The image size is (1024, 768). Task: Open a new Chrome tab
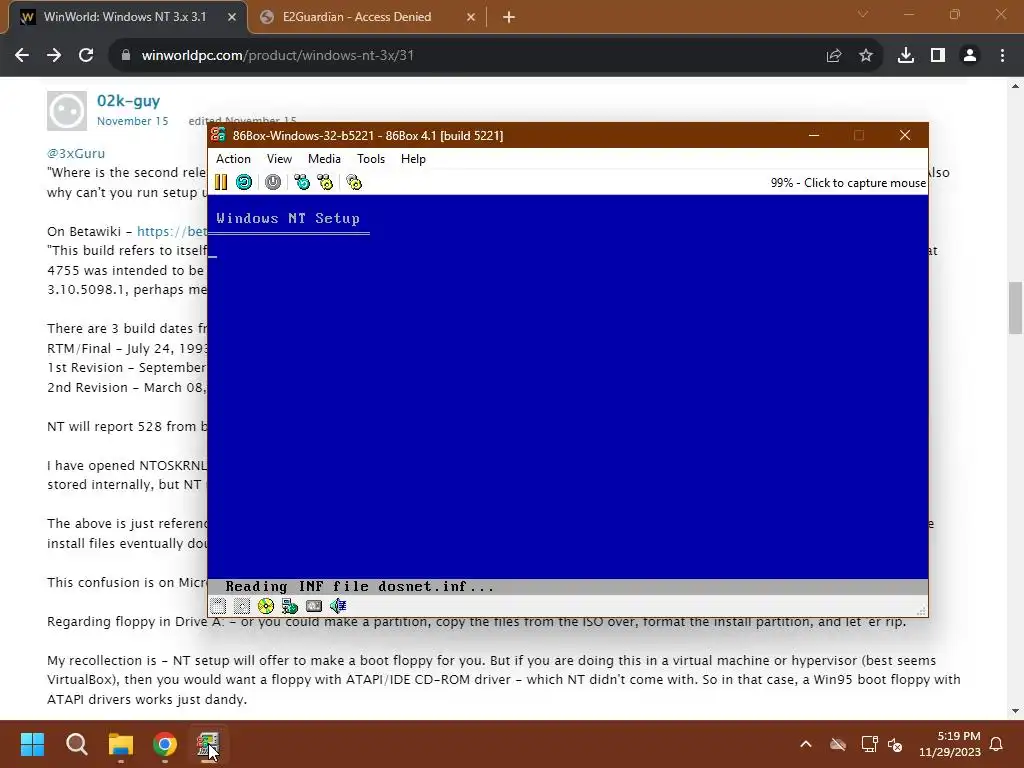[x=509, y=17]
